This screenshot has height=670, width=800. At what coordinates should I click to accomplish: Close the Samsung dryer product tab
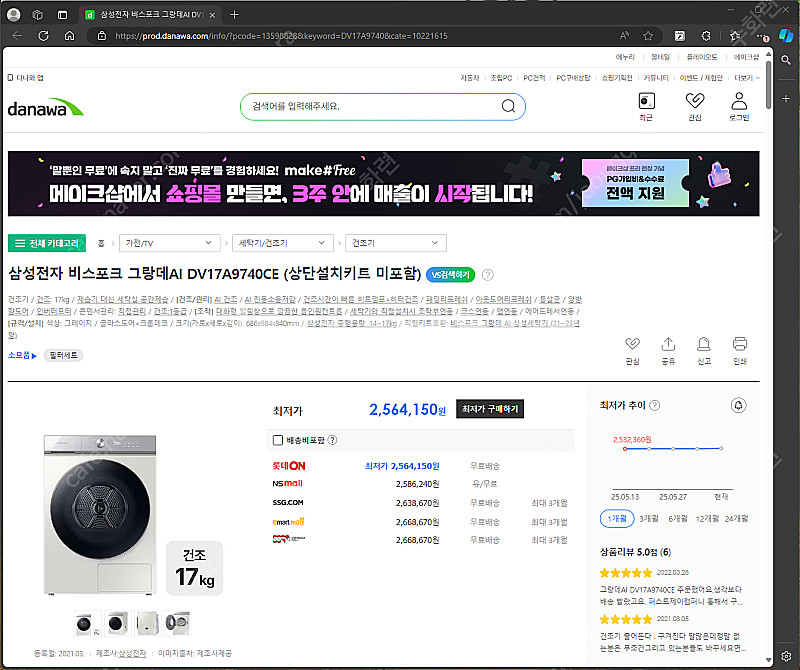click(212, 15)
